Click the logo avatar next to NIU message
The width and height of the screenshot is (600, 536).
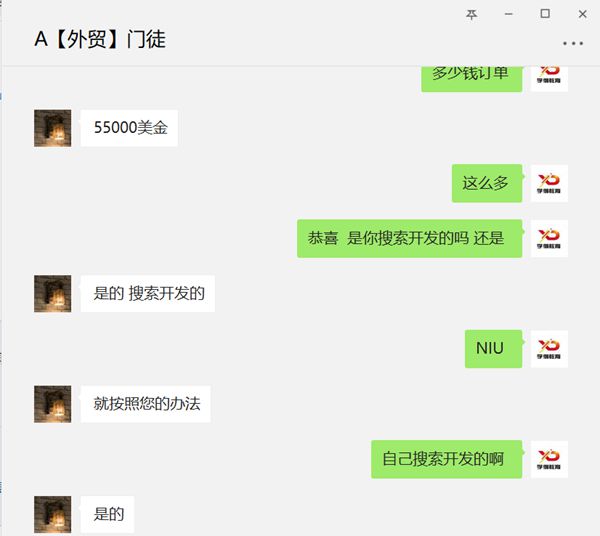click(549, 349)
